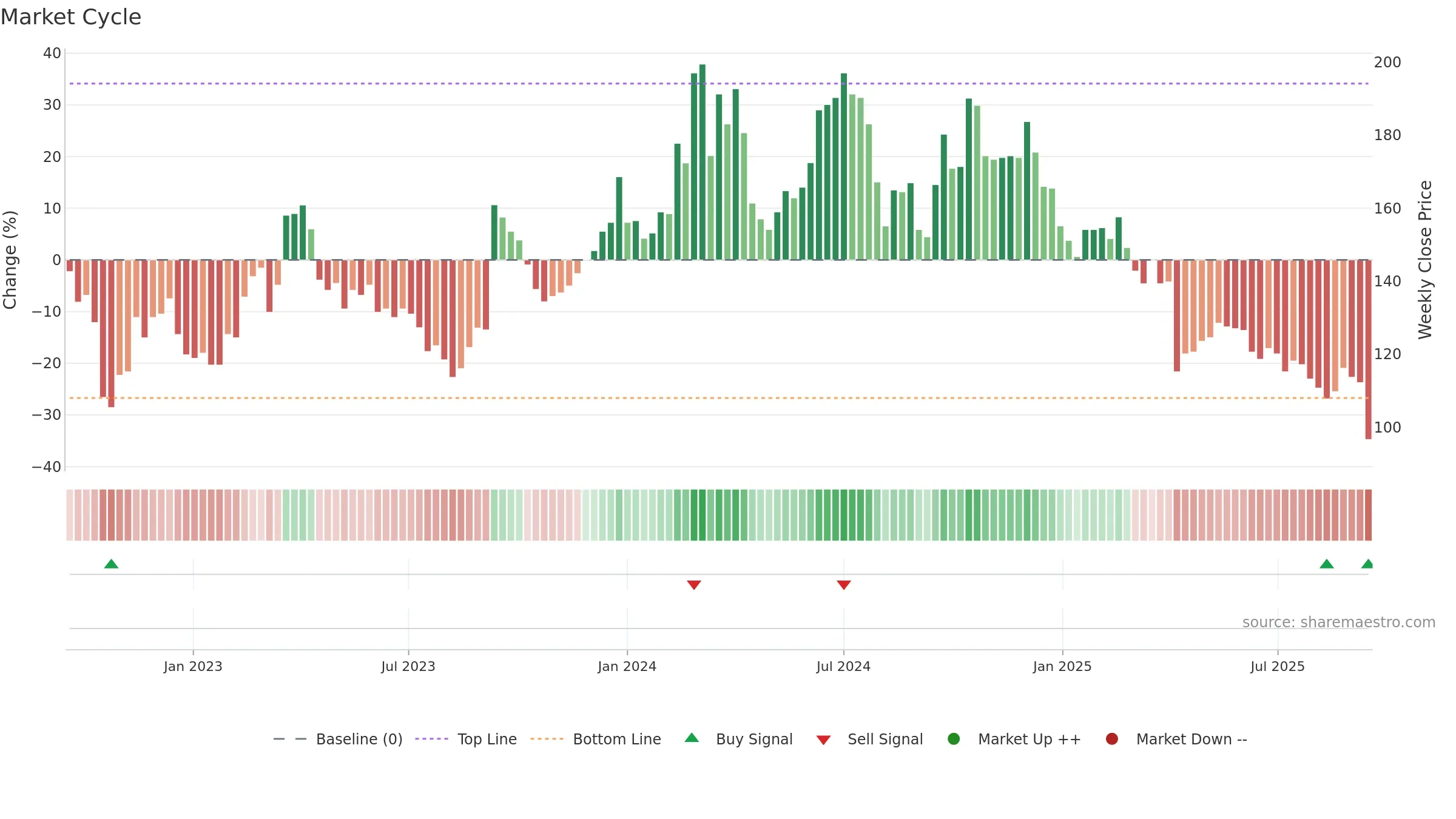Click the Jan 2024 axis label
The width and height of the screenshot is (1456, 819).
coord(627,667)
